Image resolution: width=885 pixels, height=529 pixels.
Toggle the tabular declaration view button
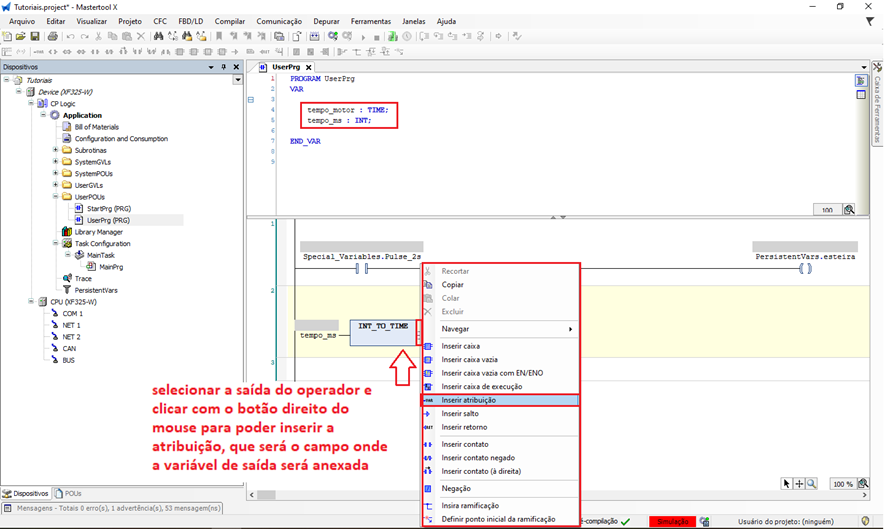point(860,95)
